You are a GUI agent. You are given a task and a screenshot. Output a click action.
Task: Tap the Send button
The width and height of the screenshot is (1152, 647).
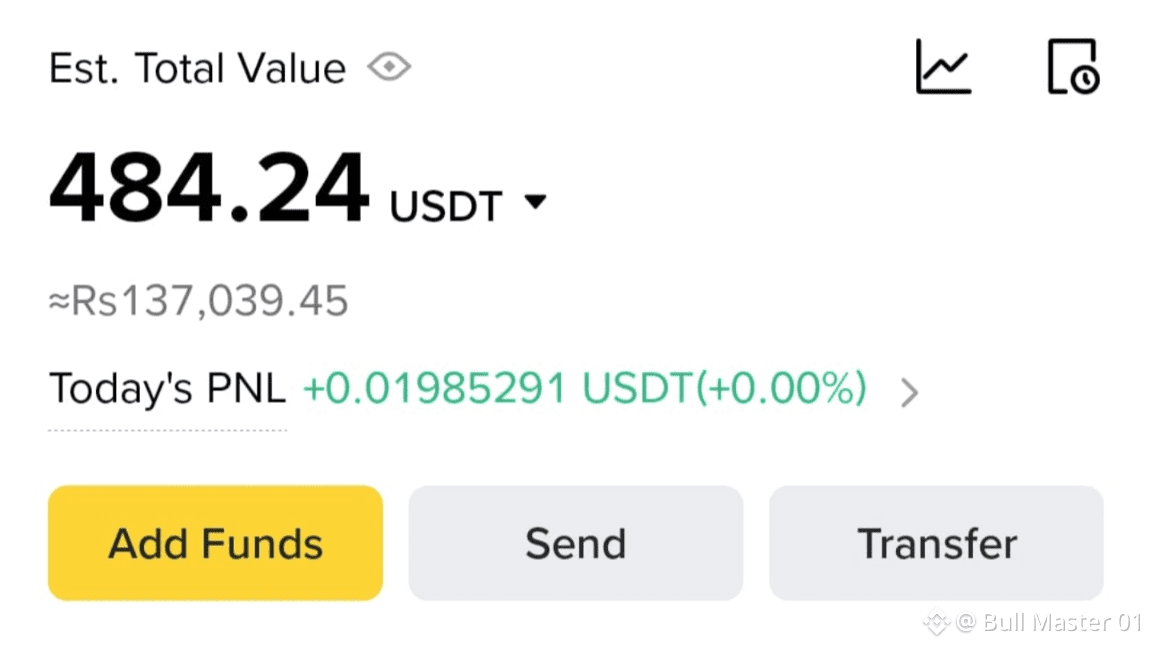(x=575, y=543)
